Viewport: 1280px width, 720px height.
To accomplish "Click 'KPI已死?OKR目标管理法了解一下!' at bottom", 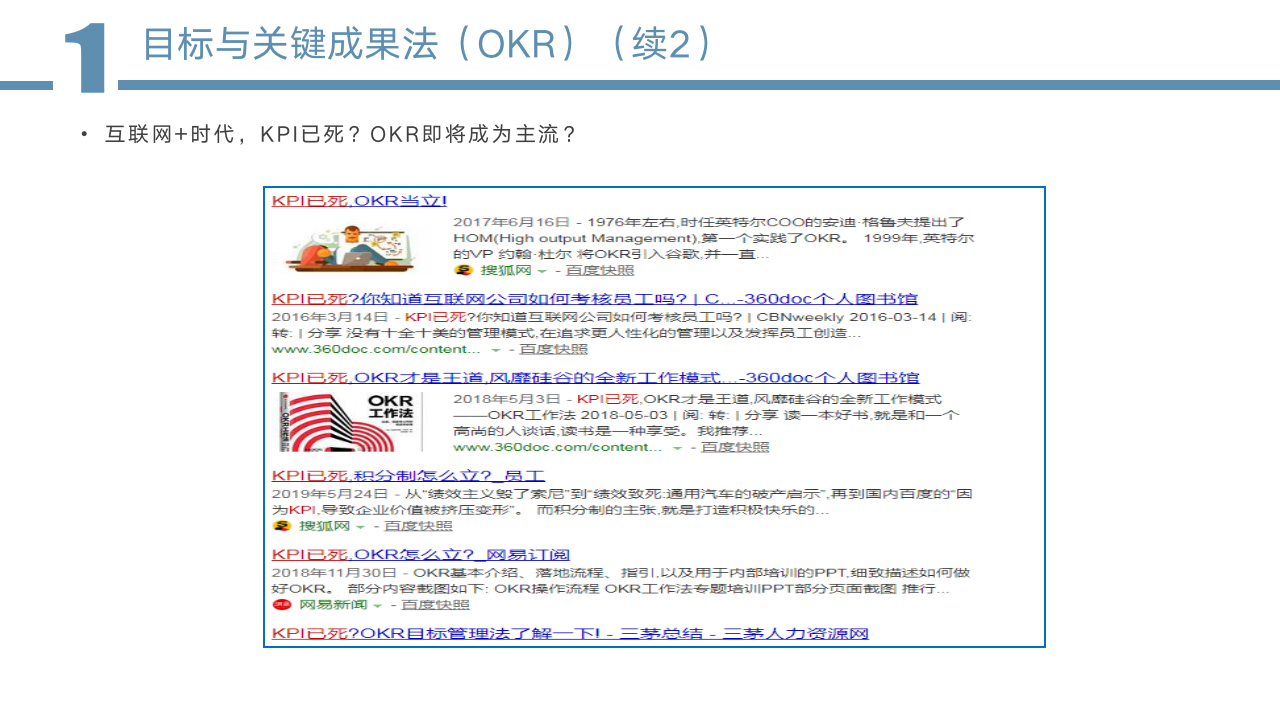I will tap(570, 633).
